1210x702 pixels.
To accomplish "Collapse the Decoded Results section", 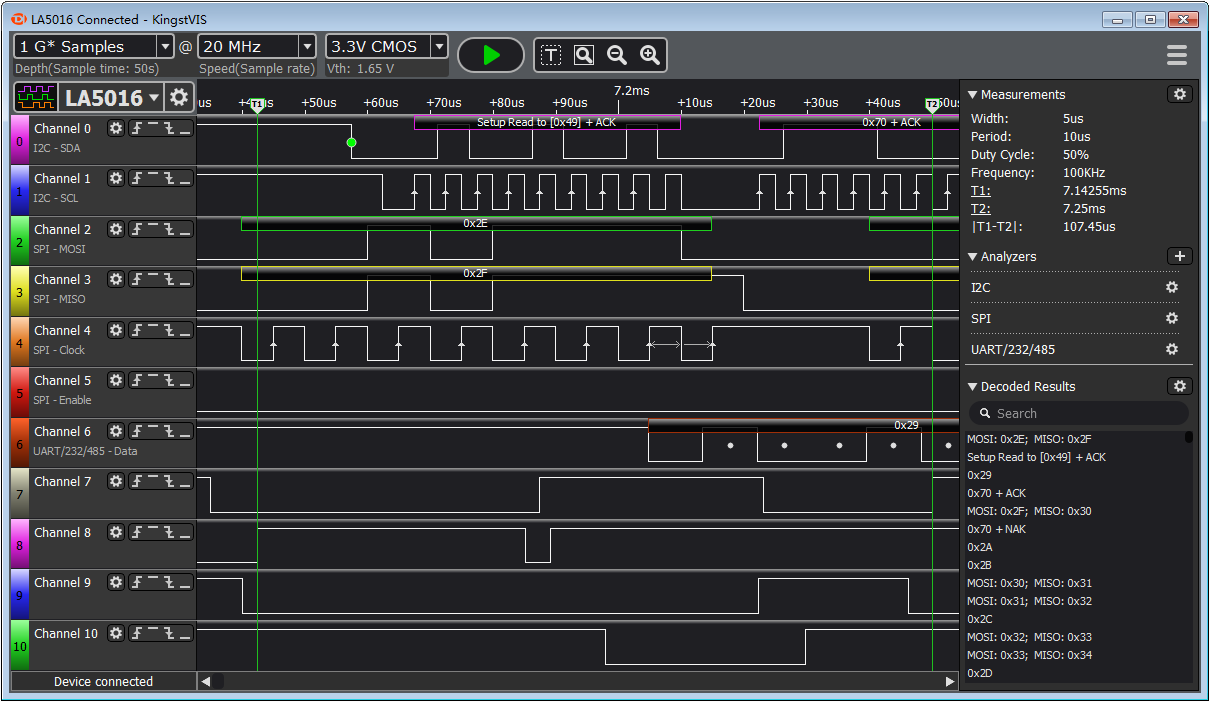I will (x=972, y=386).
